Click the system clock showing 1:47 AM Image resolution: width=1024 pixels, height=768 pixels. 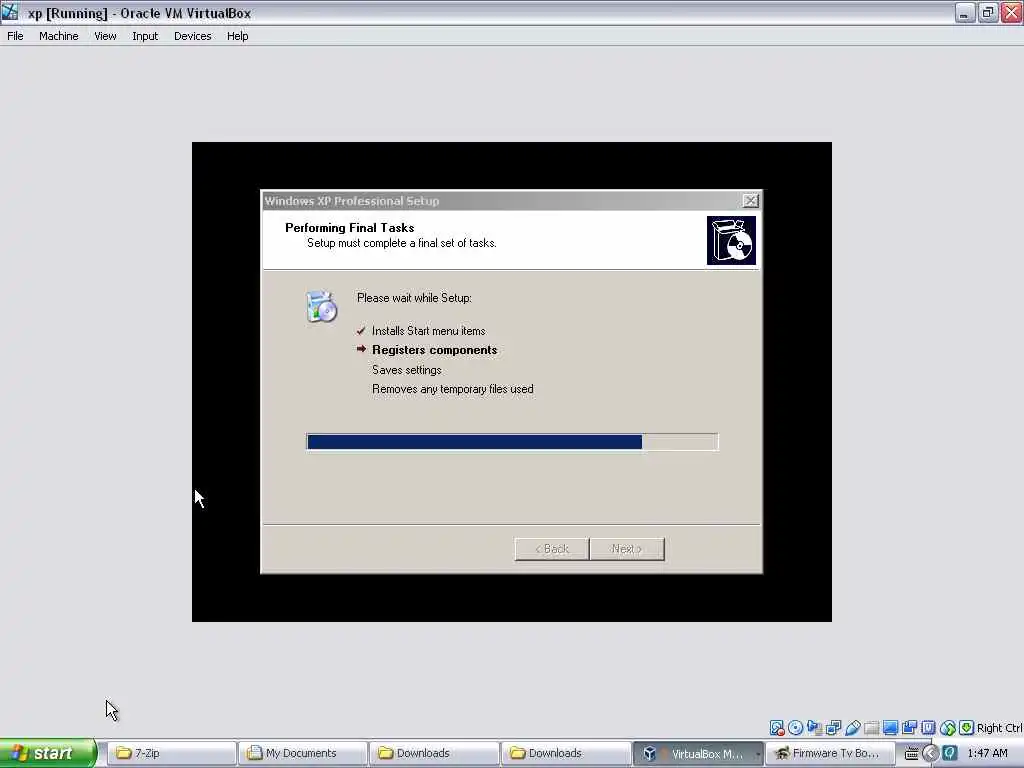987,754
